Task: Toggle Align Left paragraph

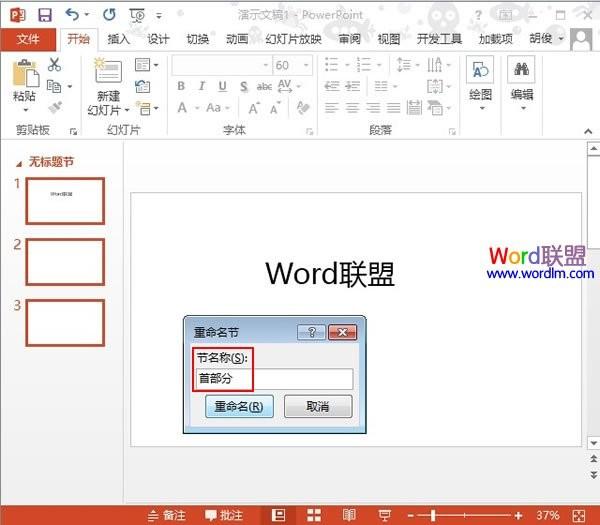Action: click(331, 108)
